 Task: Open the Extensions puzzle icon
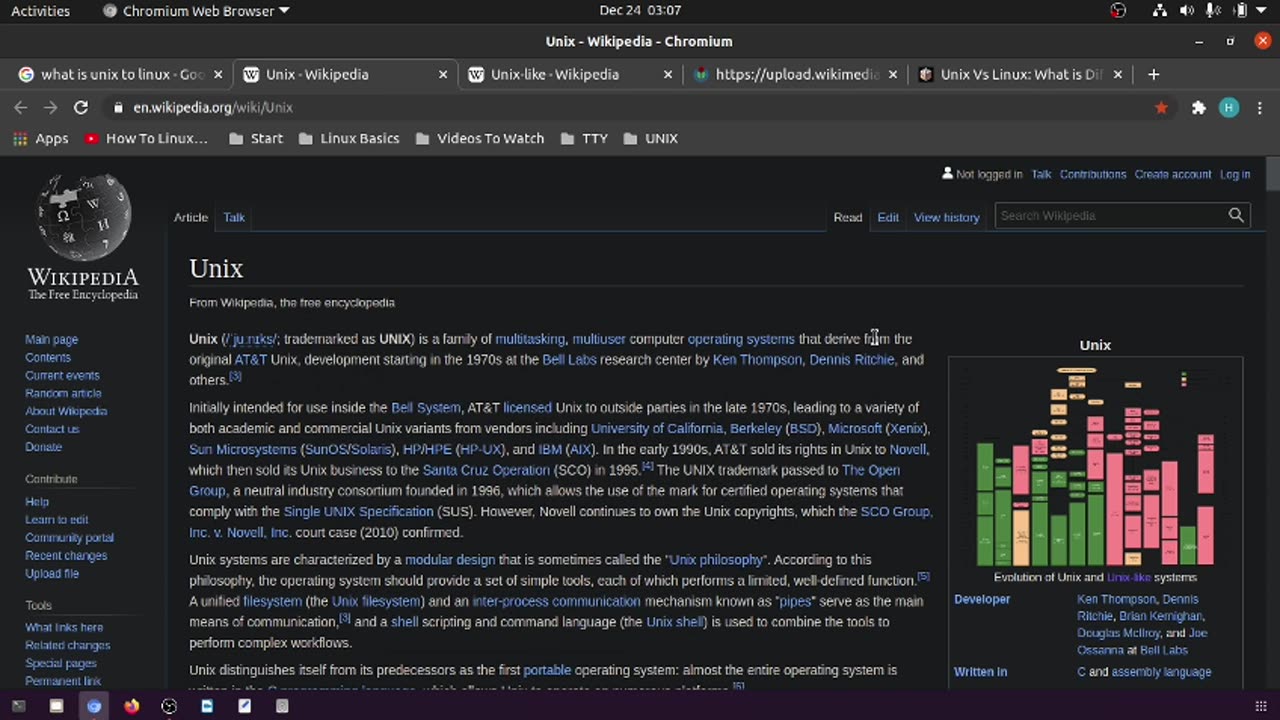1198,107
